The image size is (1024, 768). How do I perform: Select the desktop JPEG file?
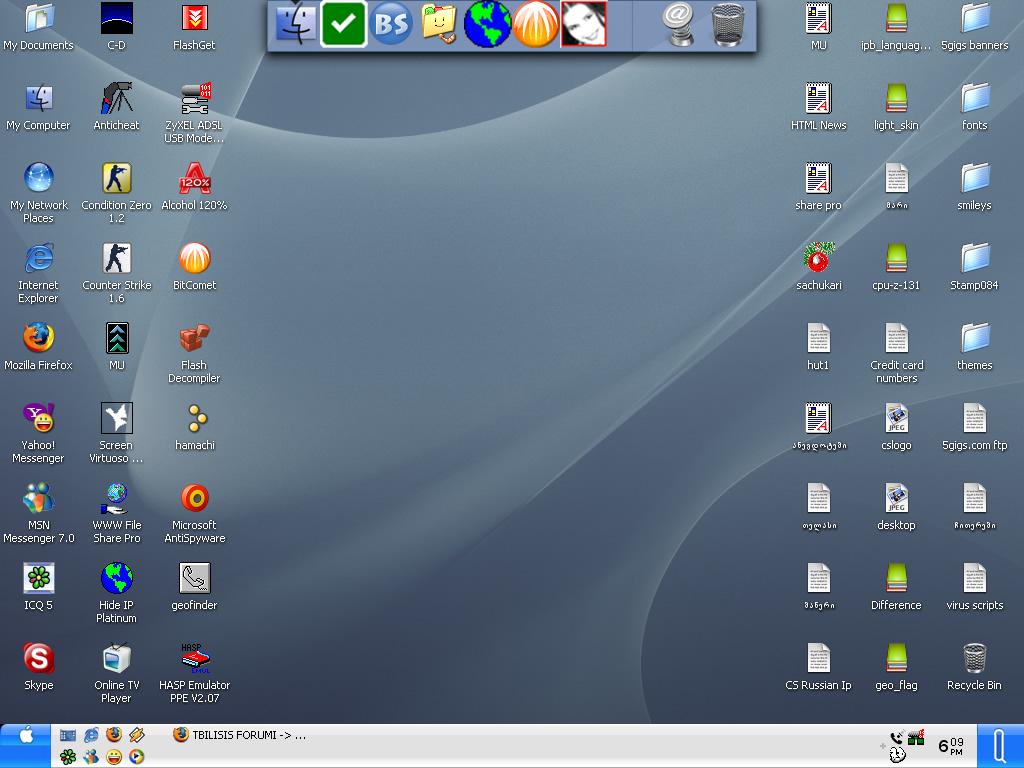(896, 506)
